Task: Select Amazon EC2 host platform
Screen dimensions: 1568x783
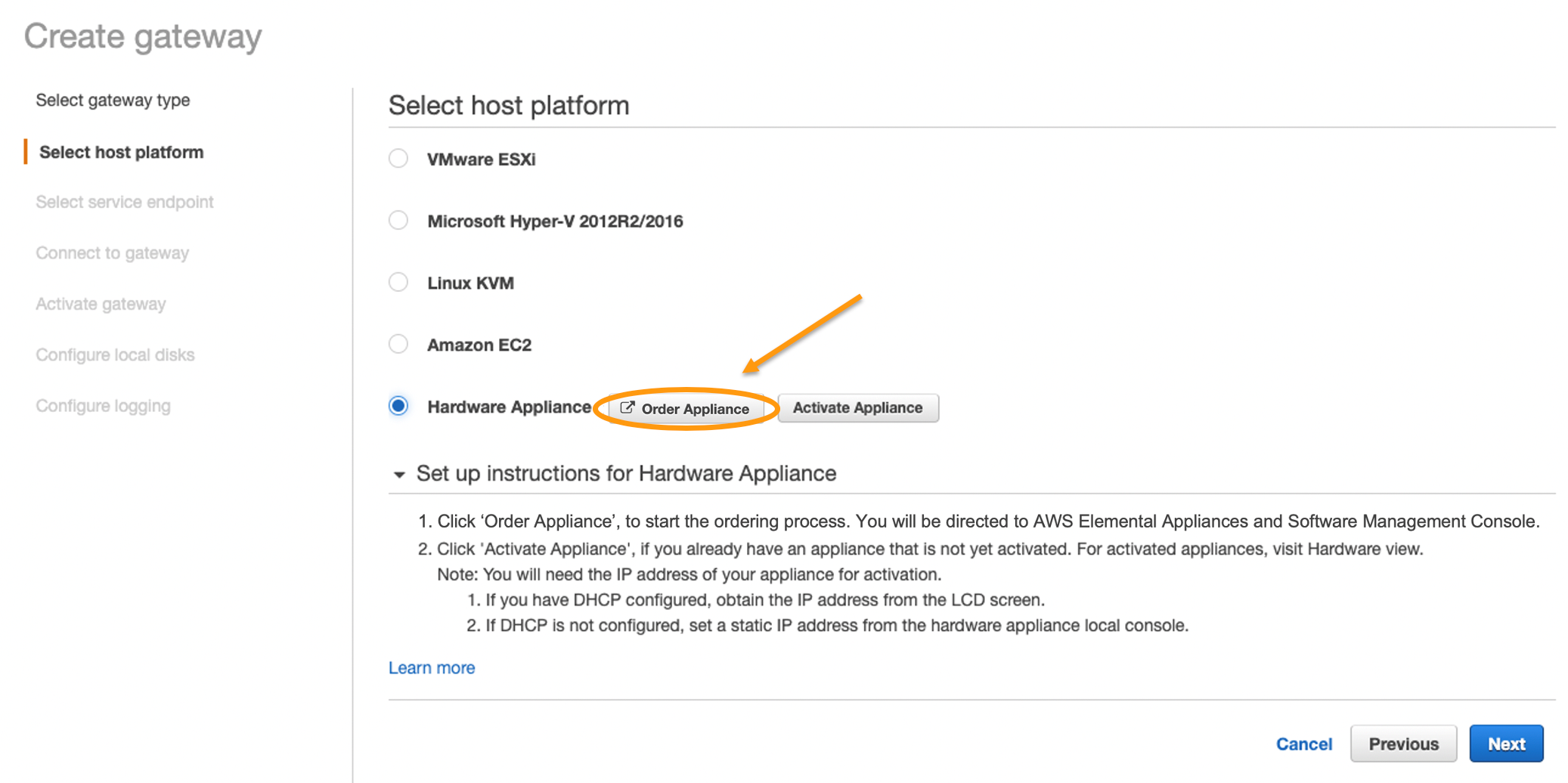Action: click(x=398, y=344)
